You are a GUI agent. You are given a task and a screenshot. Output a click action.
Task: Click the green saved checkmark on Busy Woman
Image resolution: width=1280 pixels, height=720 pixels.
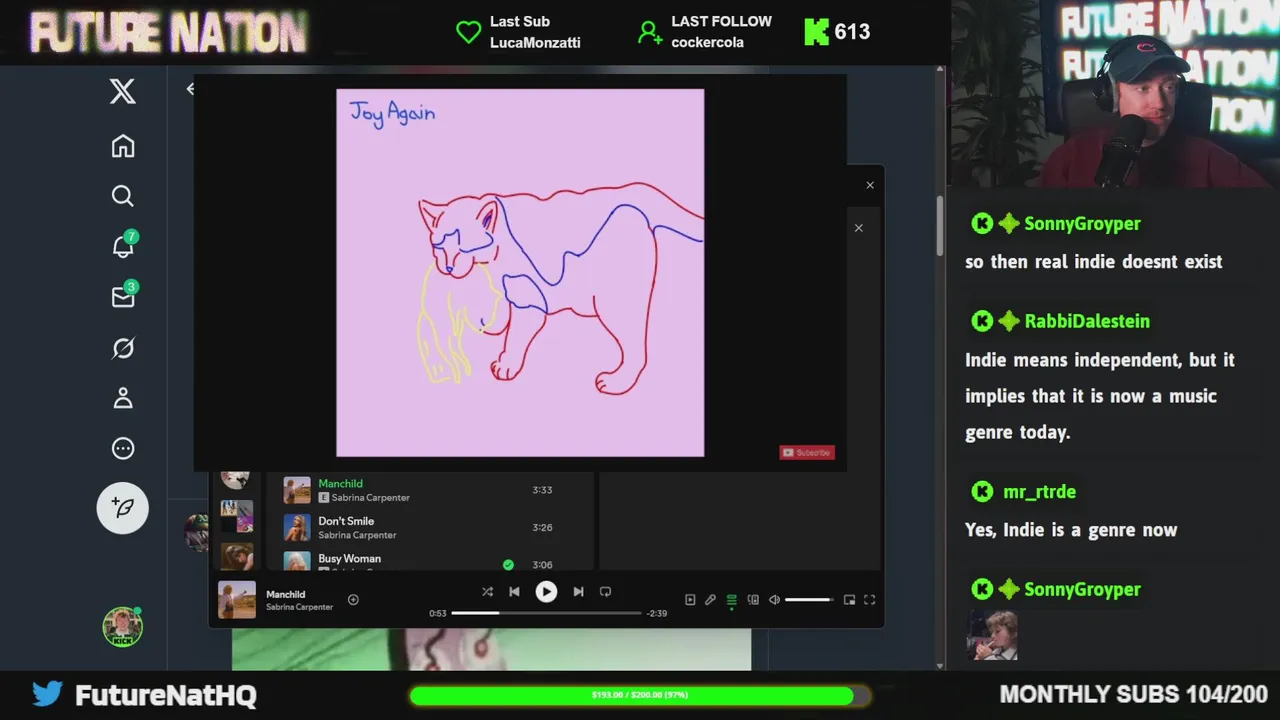(x=508, y=564)
